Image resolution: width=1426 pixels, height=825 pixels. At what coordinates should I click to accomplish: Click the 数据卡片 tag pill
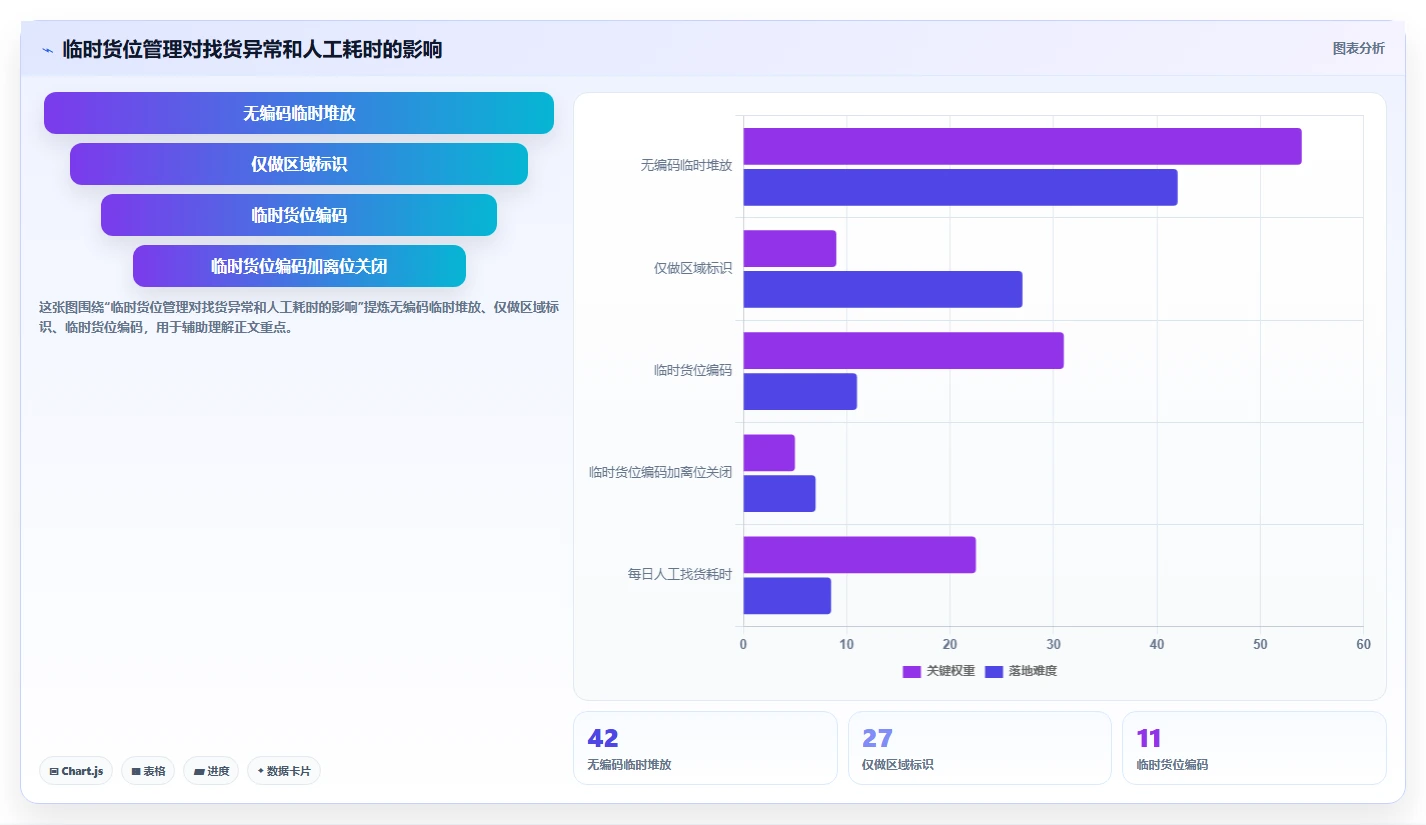284,771
